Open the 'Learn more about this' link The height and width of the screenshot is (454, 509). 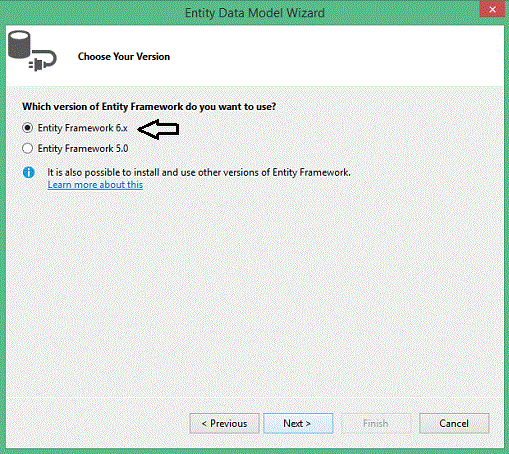click(x=95, y=185)
